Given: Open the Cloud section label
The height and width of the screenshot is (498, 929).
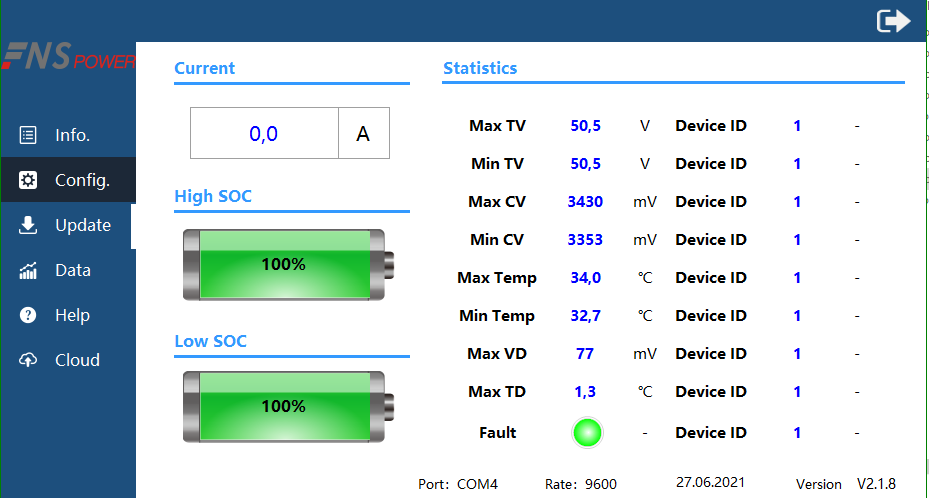Looking at the screenshot, I should (x=77, y=360).
